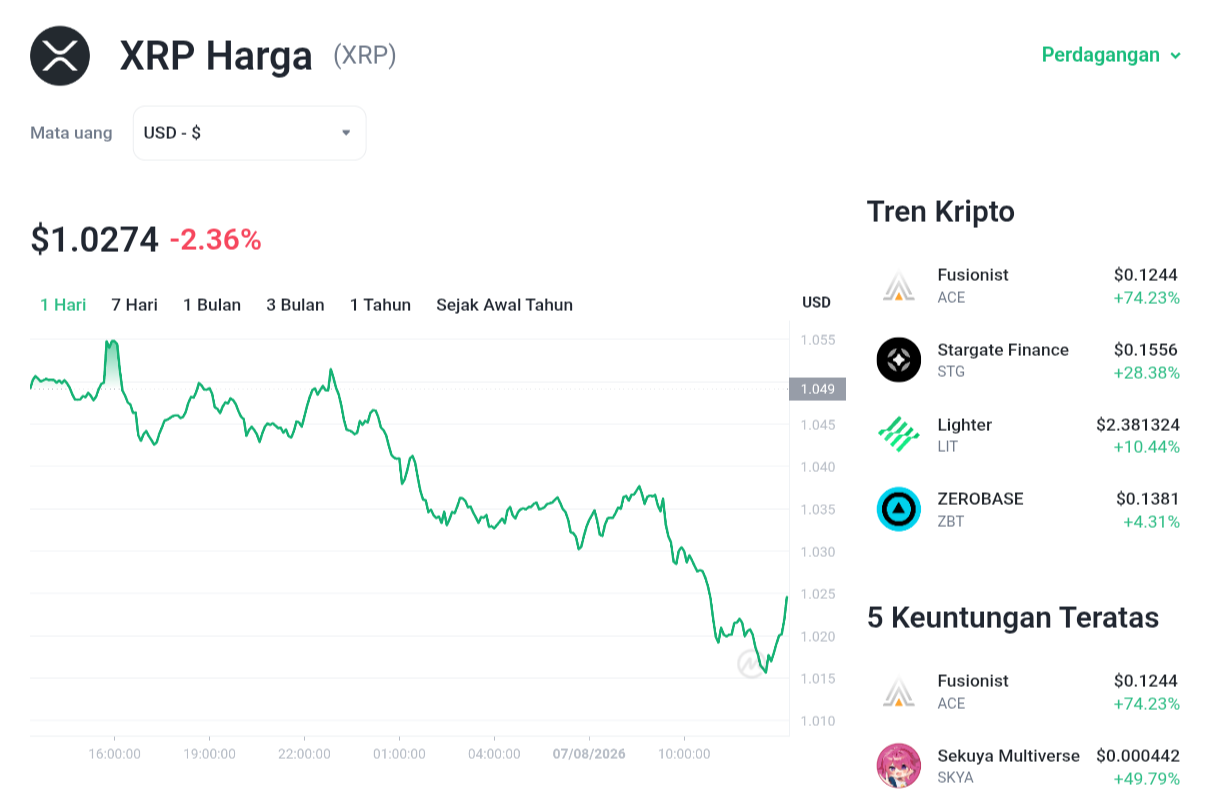Open the Stargate Finance link
The width and height of the screenshot is (1220, 798).
[x=1003, y=350]
